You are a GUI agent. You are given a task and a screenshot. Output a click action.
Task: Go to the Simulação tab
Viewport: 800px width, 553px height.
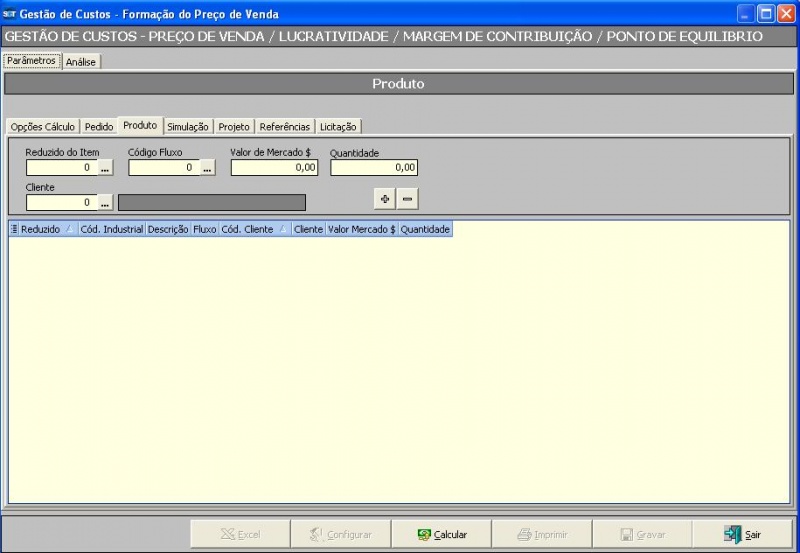[x=188, y=127]
